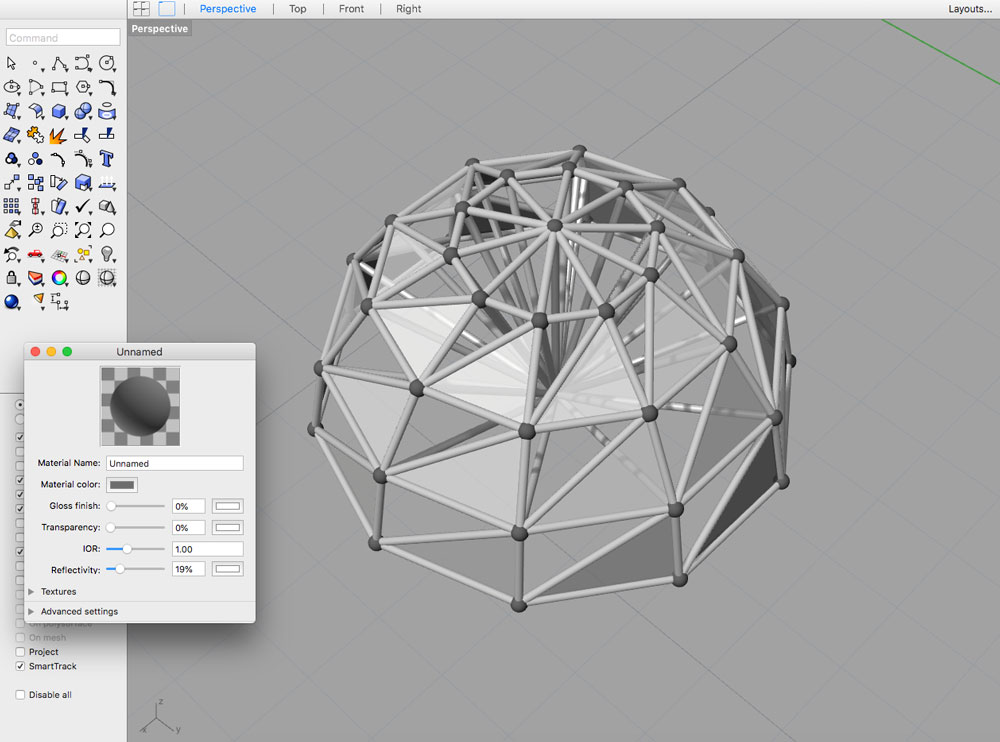
Task: Select the Single Point tool
Action: [36, 64]
